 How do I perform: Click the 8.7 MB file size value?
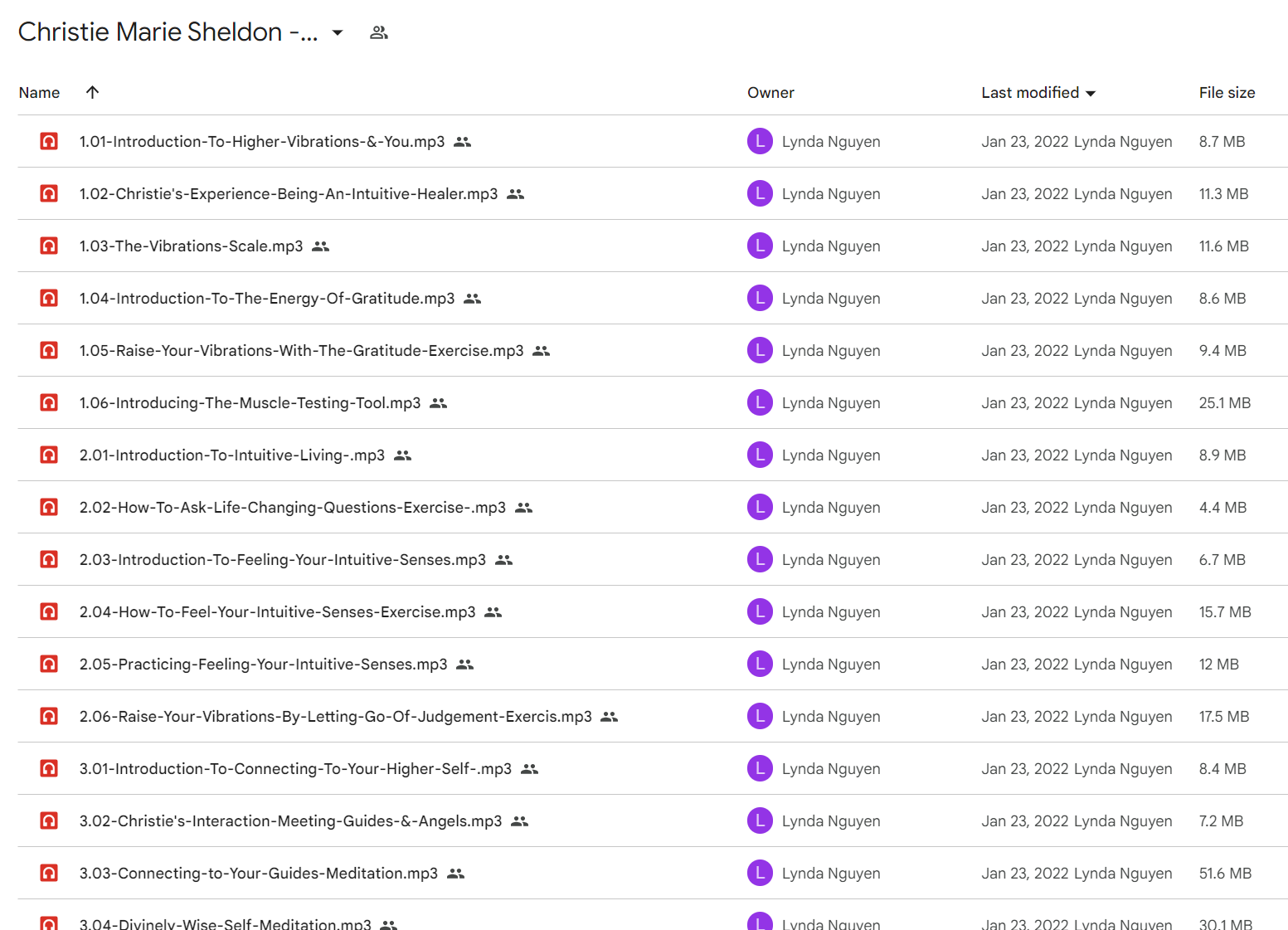(1222, 142)
